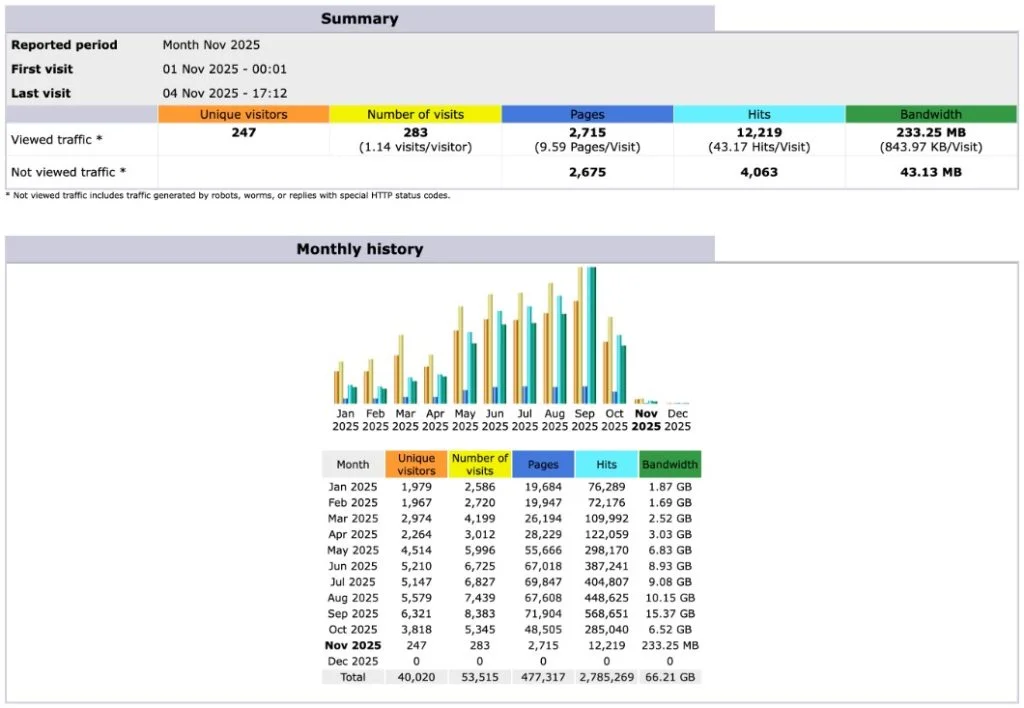
Task: Click the Monthly history section title
Action: click(x=359, y=249)
